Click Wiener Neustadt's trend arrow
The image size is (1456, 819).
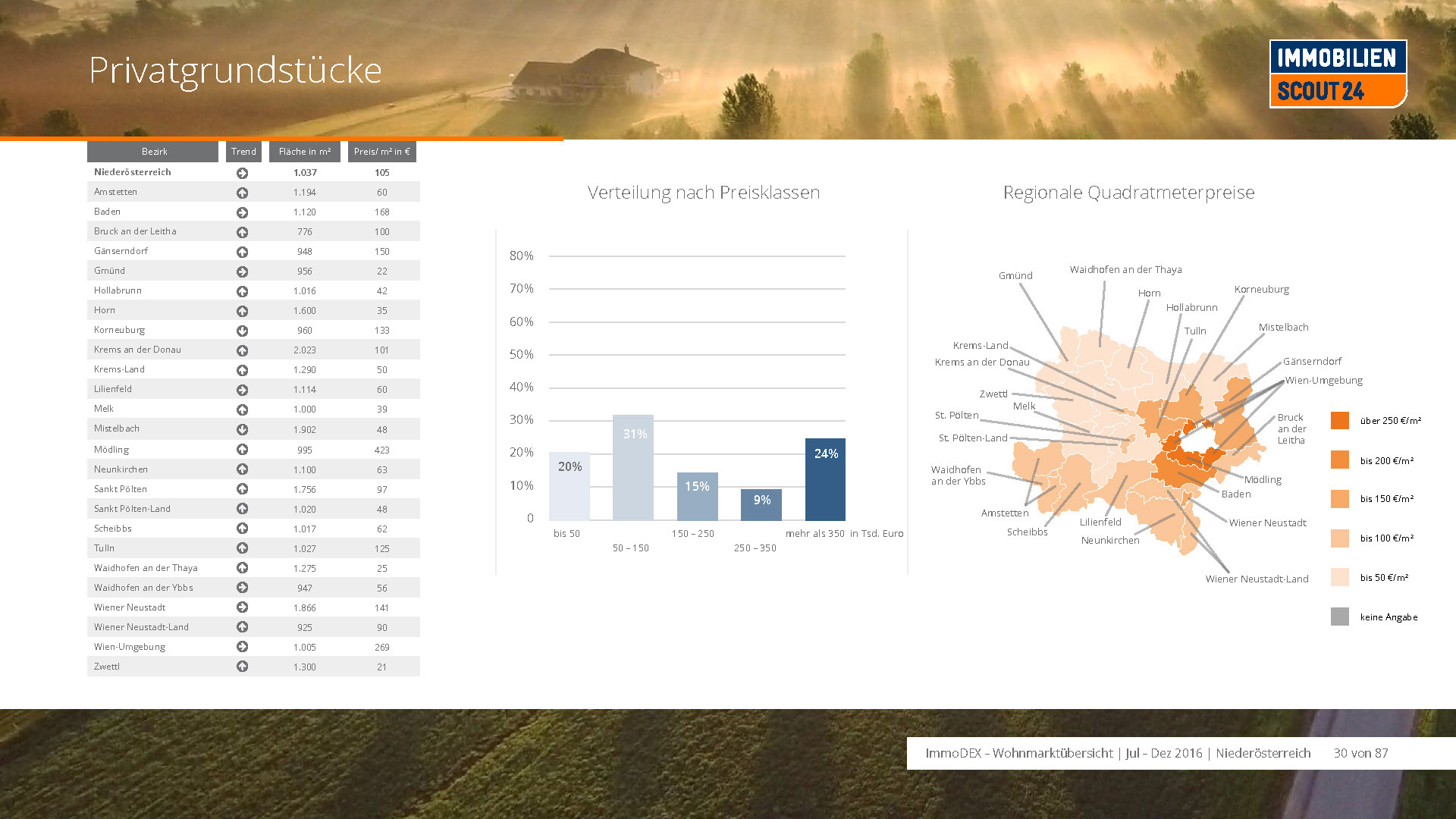(x=242, y=607)
